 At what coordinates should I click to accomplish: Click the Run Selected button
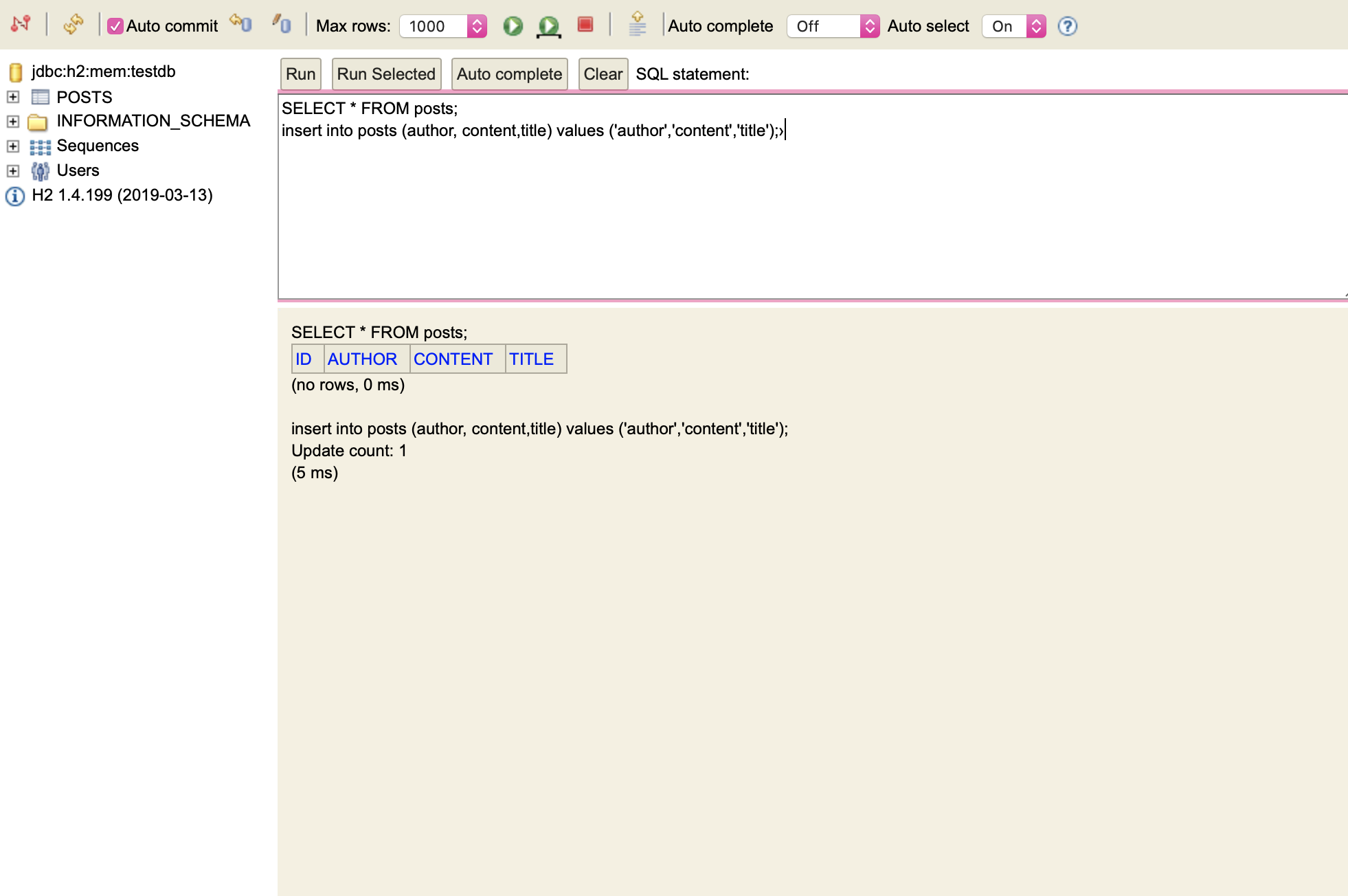pos(385,74)
